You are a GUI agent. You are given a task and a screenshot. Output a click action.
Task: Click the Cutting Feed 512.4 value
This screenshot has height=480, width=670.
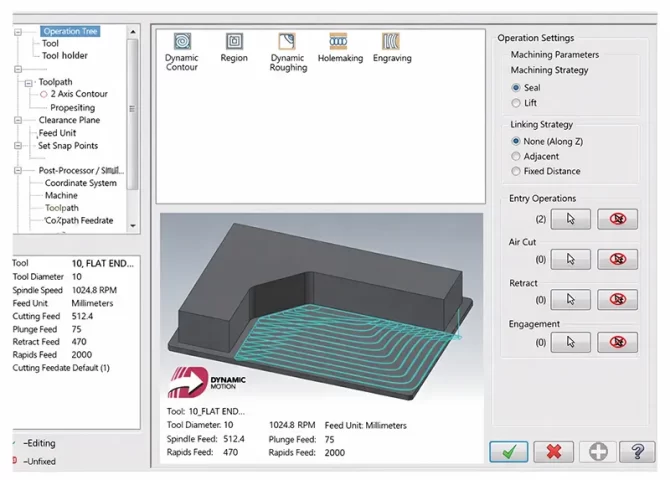click(x=82, y=316)
